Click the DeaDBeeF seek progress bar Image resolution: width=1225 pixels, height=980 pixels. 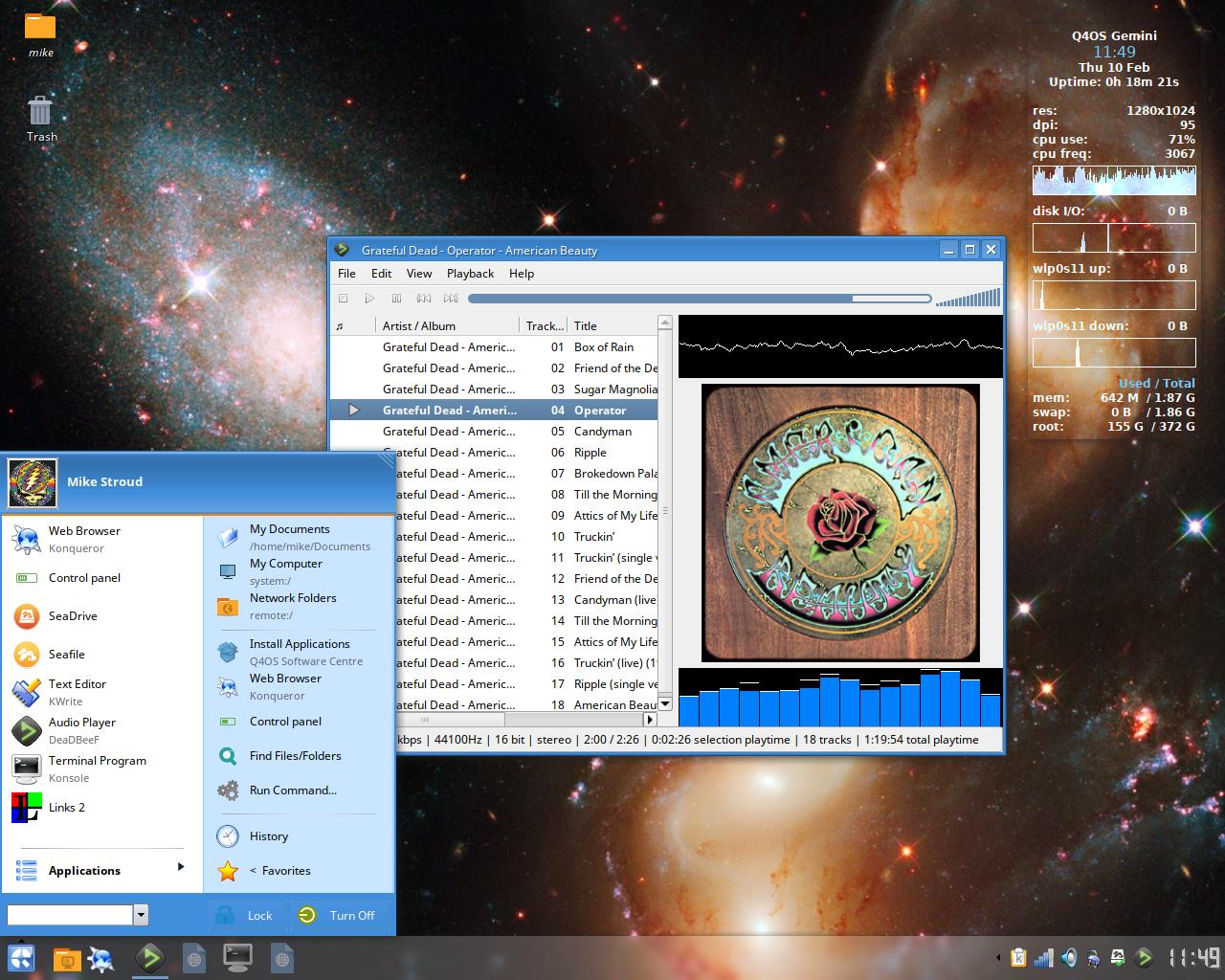700,299
